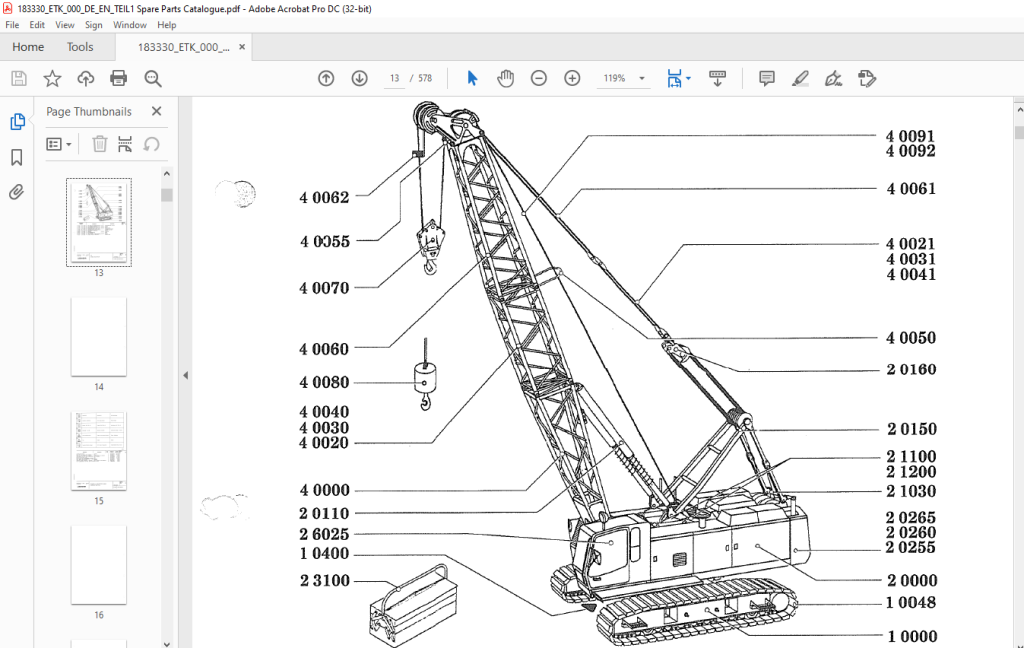Select the 183330_ETK_000 document tab
The width and height of the screenshot is (1024, 648).
coord(184,47)
